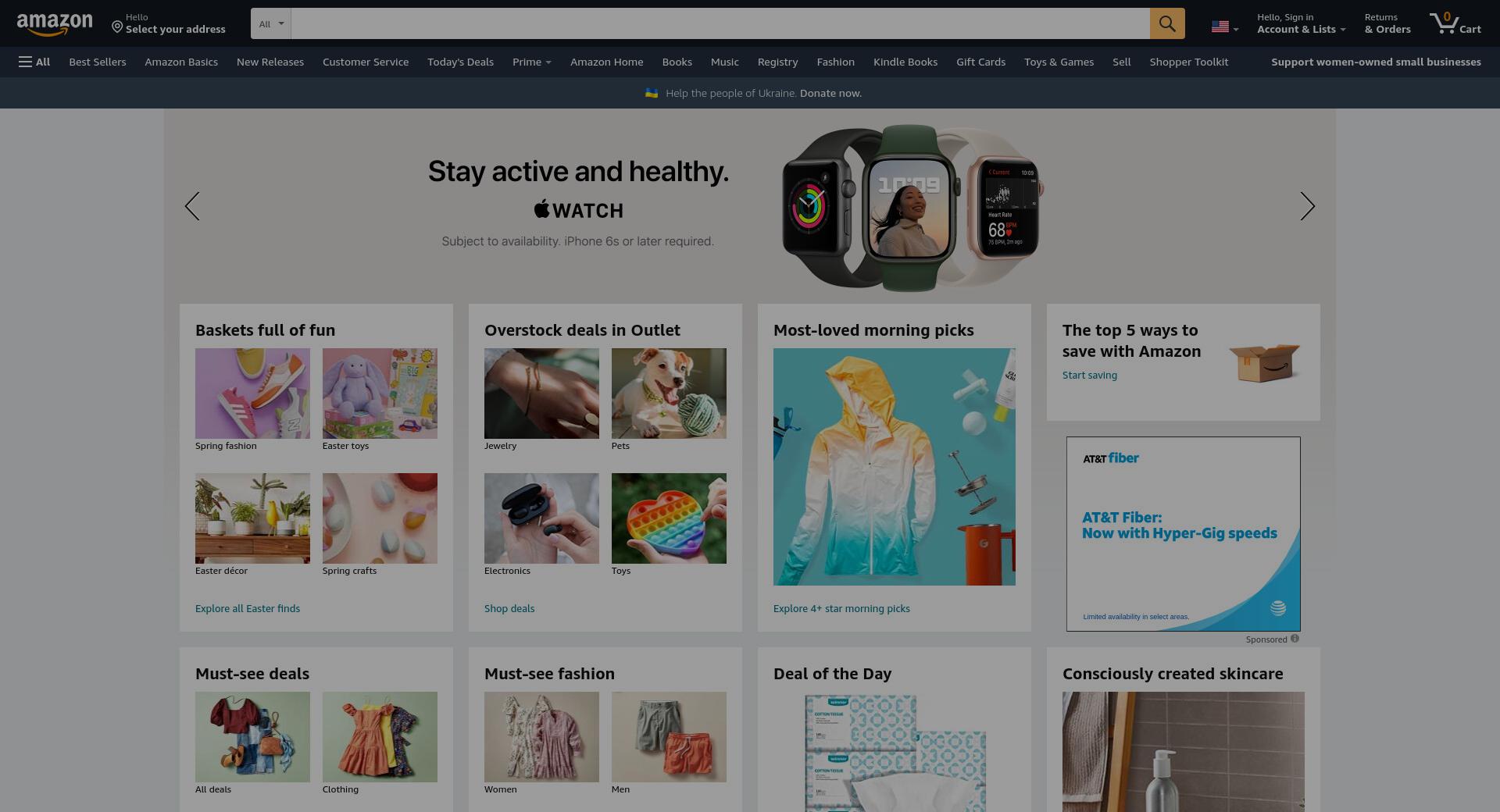Open the Gift Cards nav item
1500x812 pixels.
pos(980,62)
